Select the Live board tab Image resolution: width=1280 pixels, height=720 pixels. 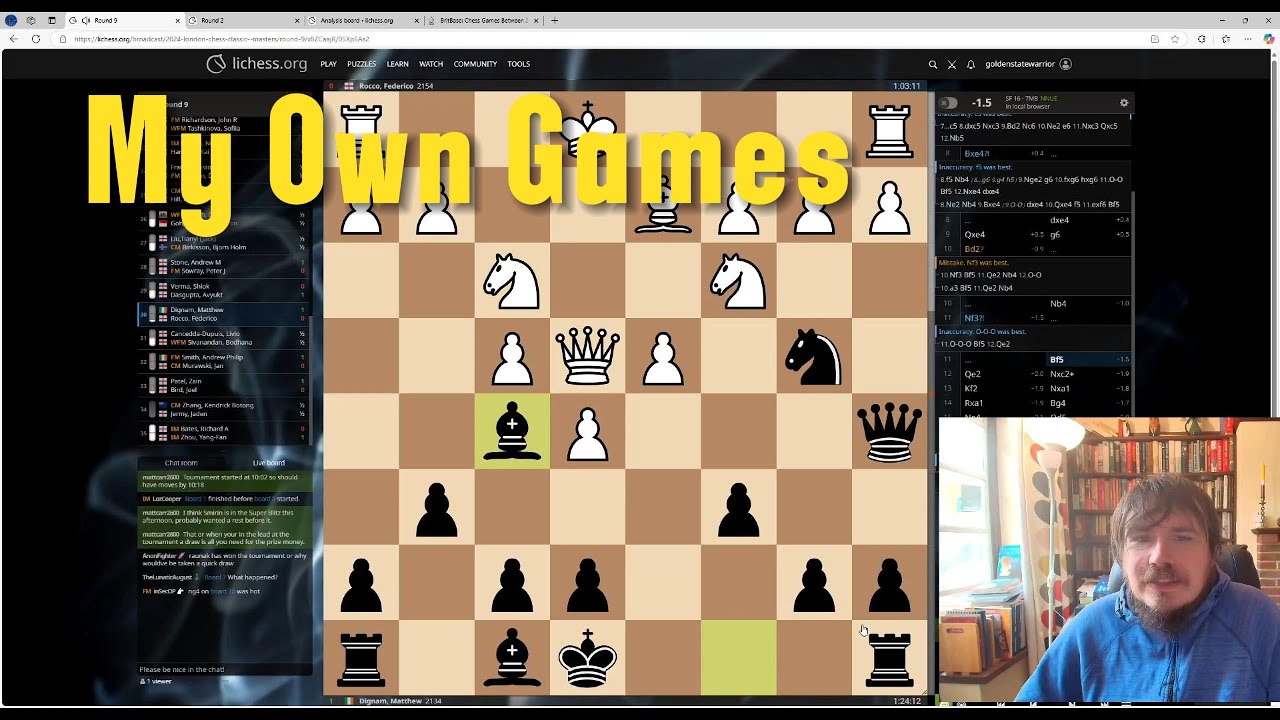pyautogui.click(x=268, y=463)
